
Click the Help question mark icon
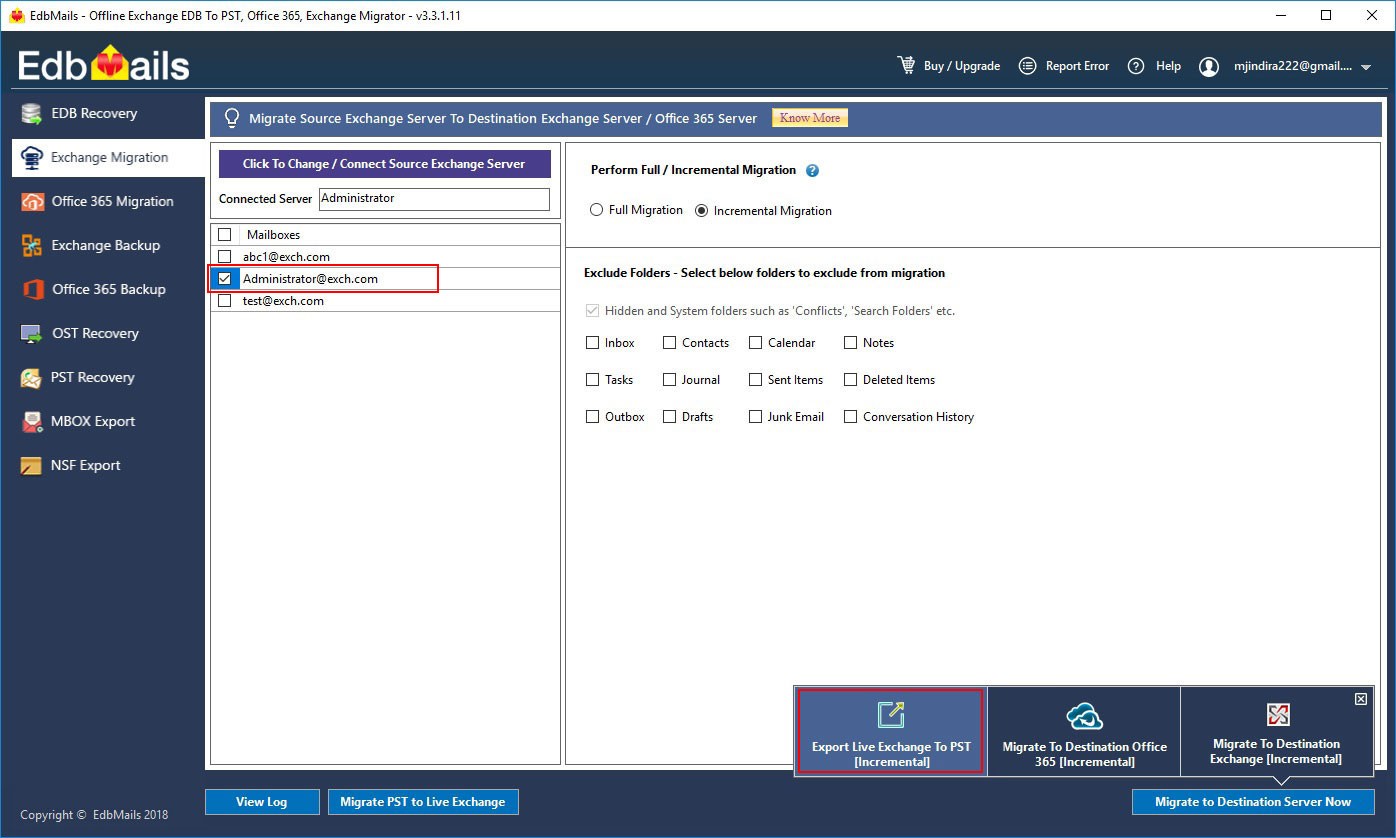click(1136, 66)
